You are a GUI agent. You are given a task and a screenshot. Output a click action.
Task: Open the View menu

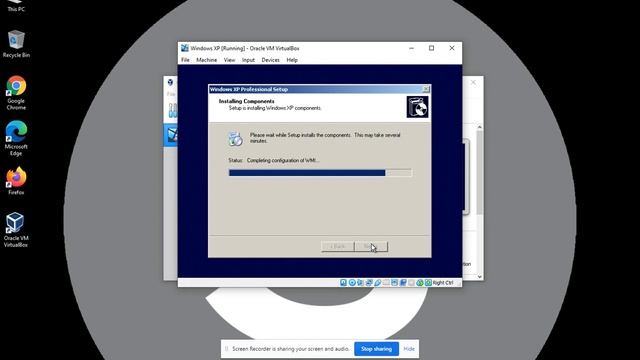[229, 60]
